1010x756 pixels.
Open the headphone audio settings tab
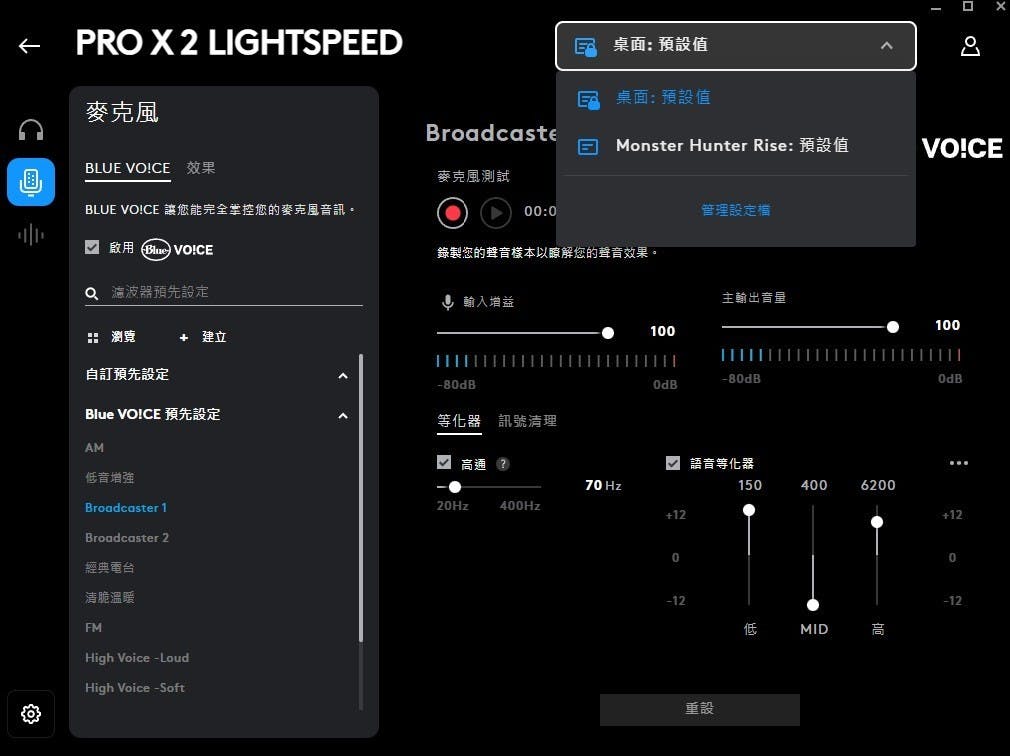[x=31, y=130]
